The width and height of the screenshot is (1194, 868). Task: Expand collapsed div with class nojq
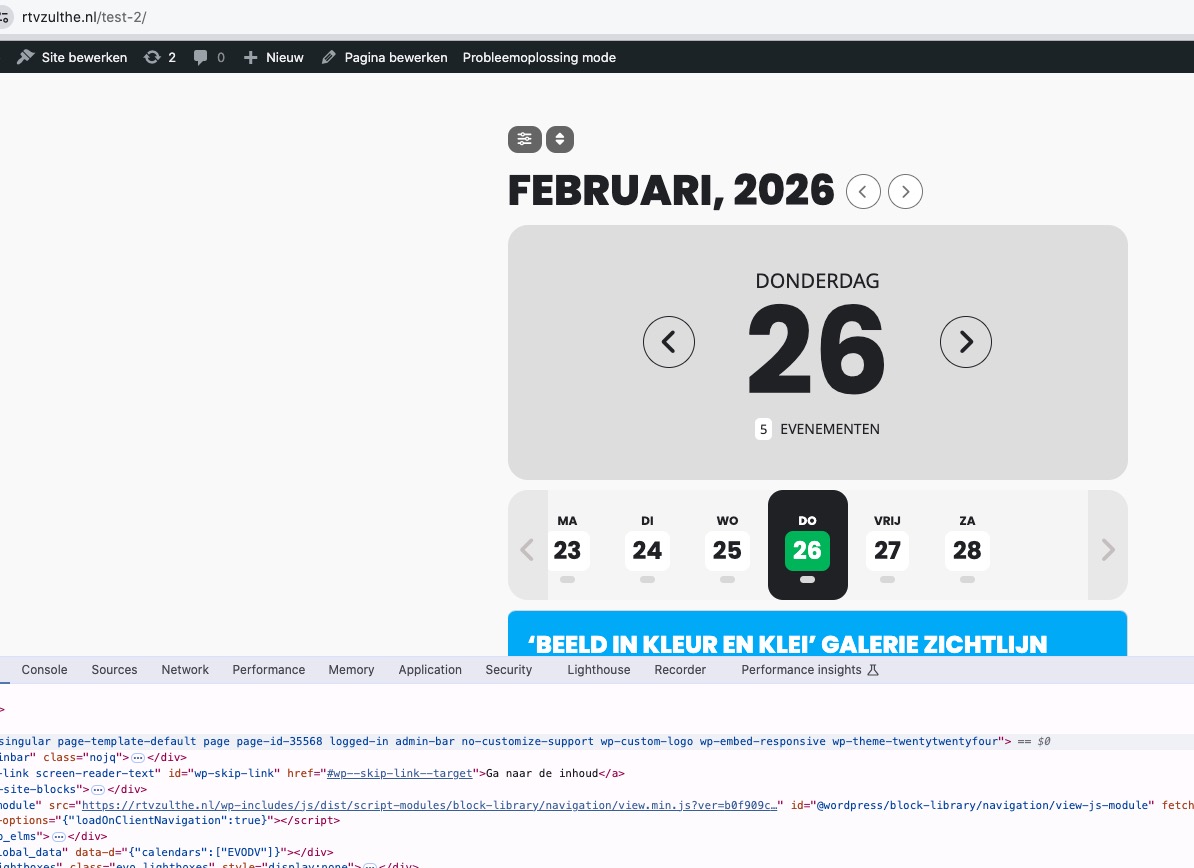coord(138,758)
